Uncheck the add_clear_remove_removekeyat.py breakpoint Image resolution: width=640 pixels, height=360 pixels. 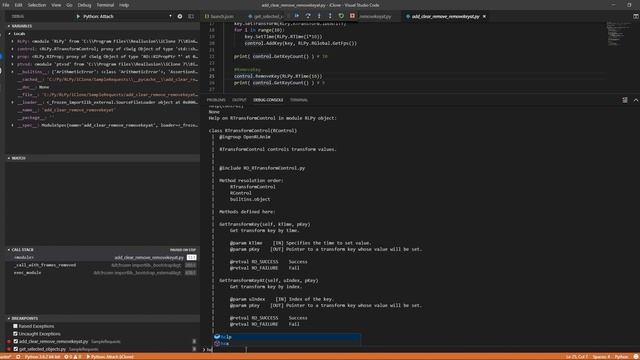click(x=16, y=342)
